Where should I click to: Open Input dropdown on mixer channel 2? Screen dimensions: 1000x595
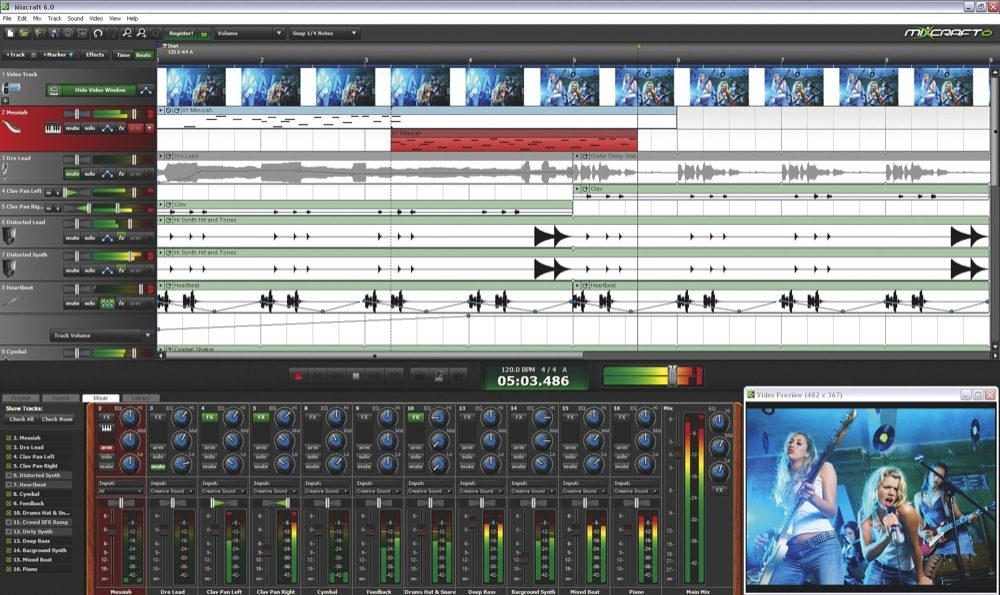(x=121, y=491)
